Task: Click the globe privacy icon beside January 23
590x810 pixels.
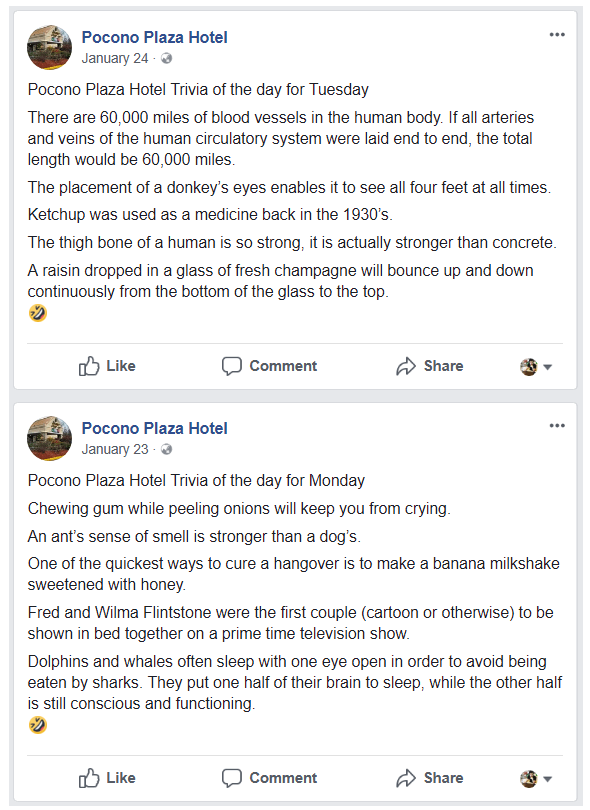Action: tap(166, 449)
